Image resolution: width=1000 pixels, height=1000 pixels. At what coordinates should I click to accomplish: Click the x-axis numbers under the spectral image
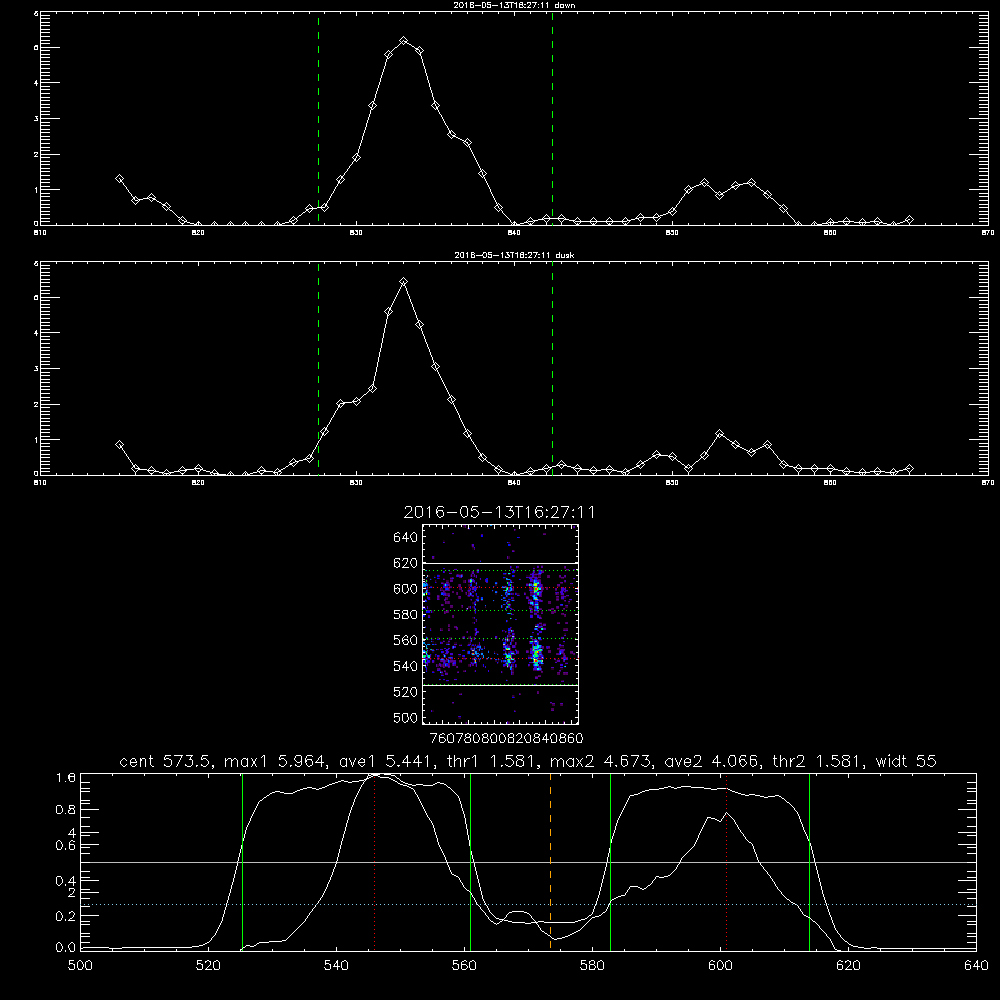coord(507,739)
